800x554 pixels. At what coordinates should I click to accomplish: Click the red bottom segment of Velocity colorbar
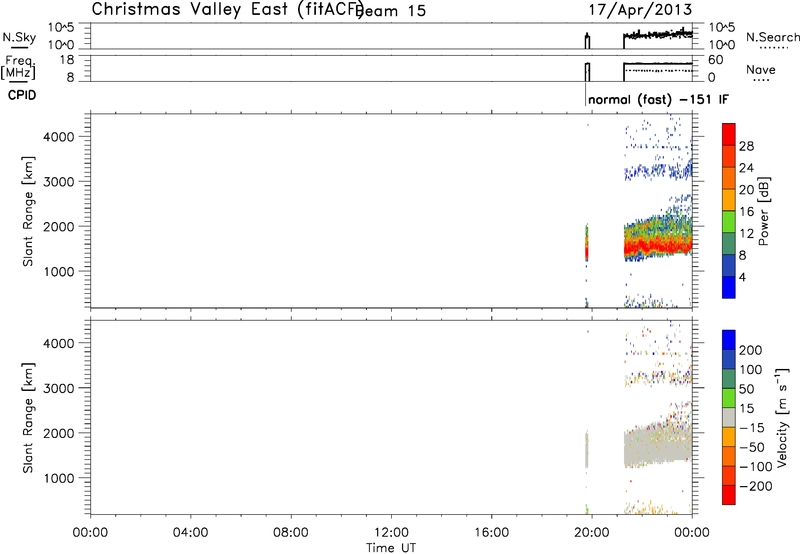729,495
